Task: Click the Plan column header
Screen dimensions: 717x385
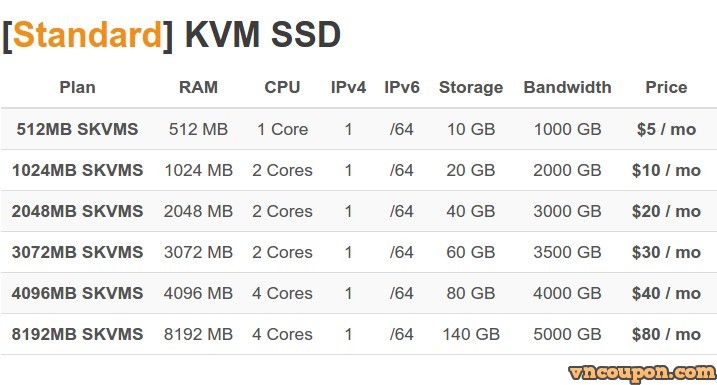Action: click(x=77, y=87)
